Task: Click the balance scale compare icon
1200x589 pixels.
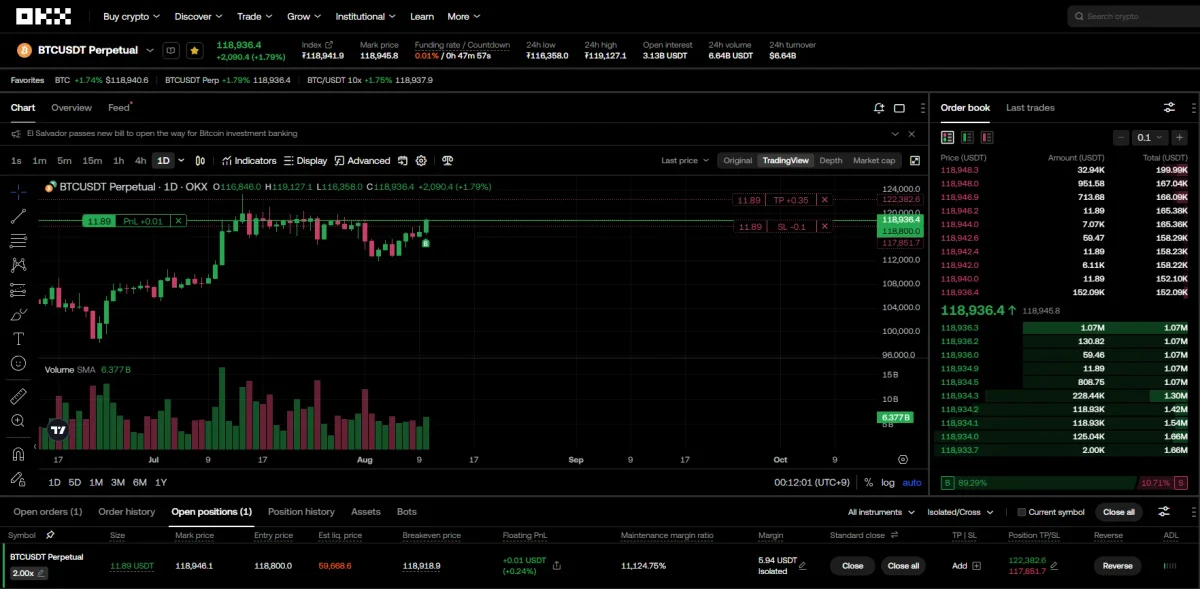Action: pyautogui.click(x=447, y=160)
